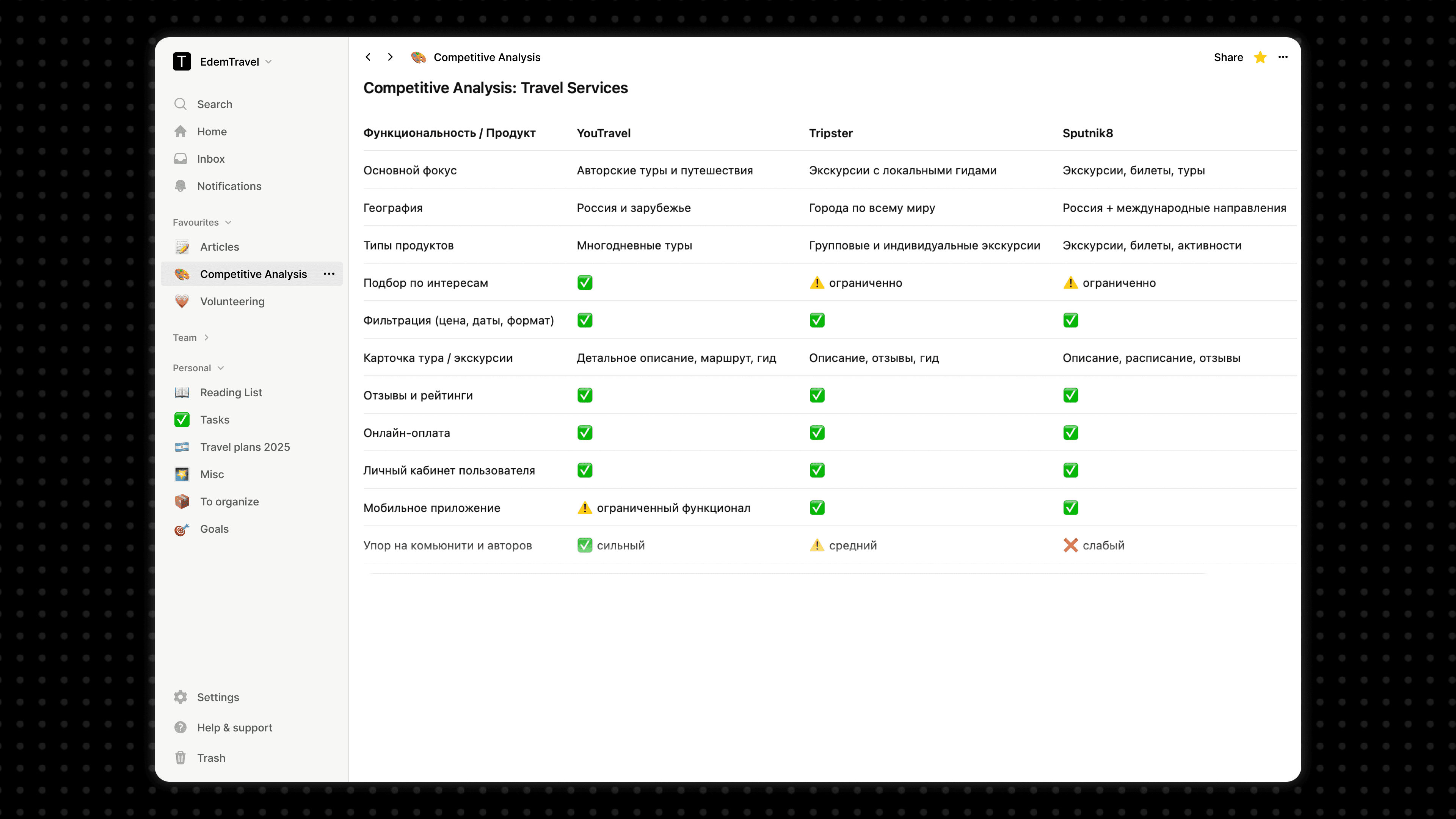
Task: Click Competitive Analysis item's three-dot menu
Action: click(329, 274)
